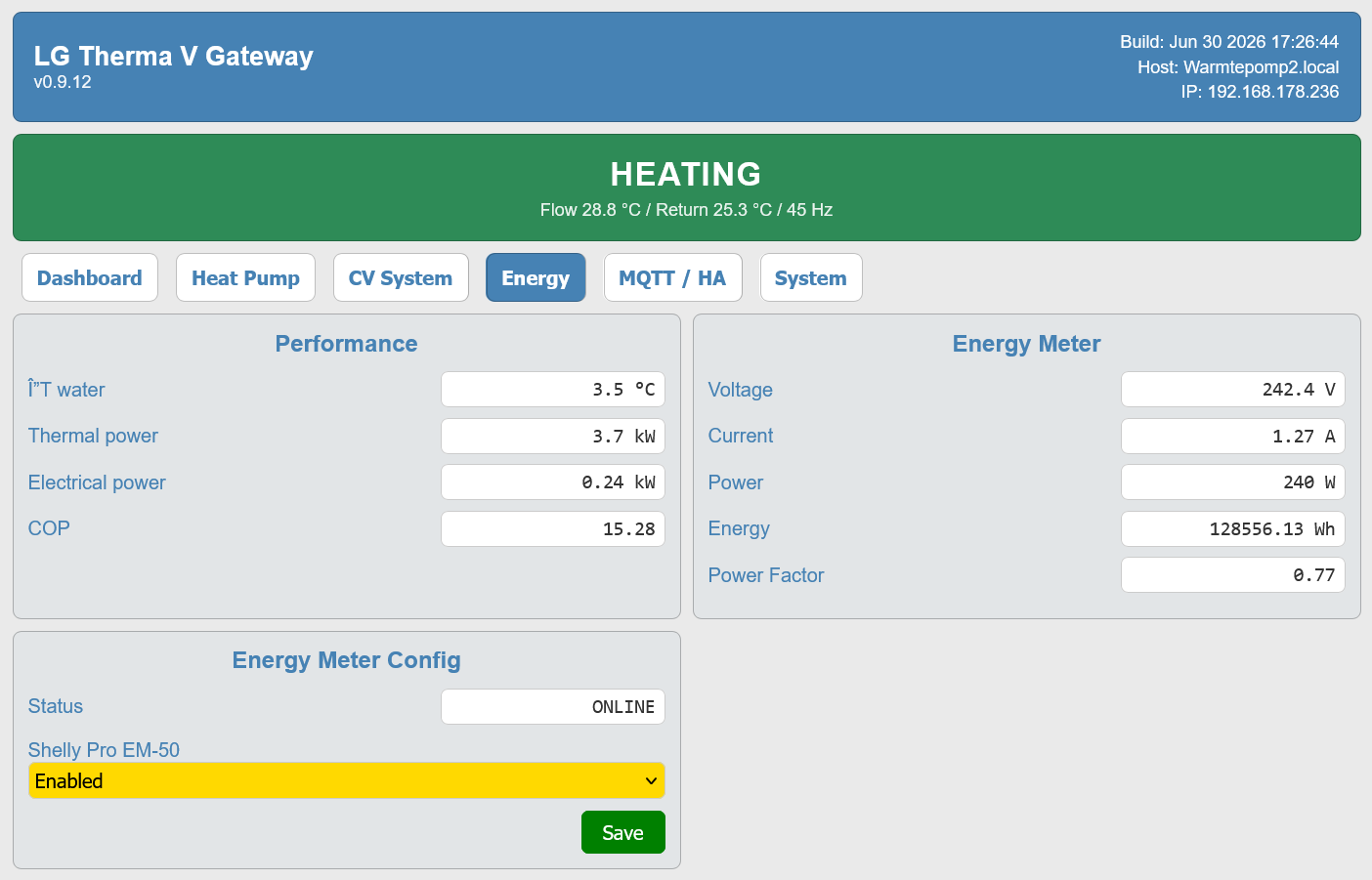The image size is (1372, 880).
Task: Click the Thermal power label
Action: (93, 436)
